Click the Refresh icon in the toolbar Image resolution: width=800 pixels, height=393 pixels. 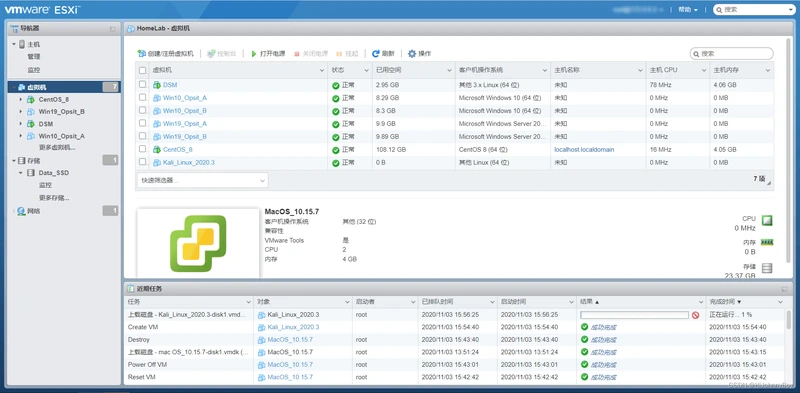[376, 54]
